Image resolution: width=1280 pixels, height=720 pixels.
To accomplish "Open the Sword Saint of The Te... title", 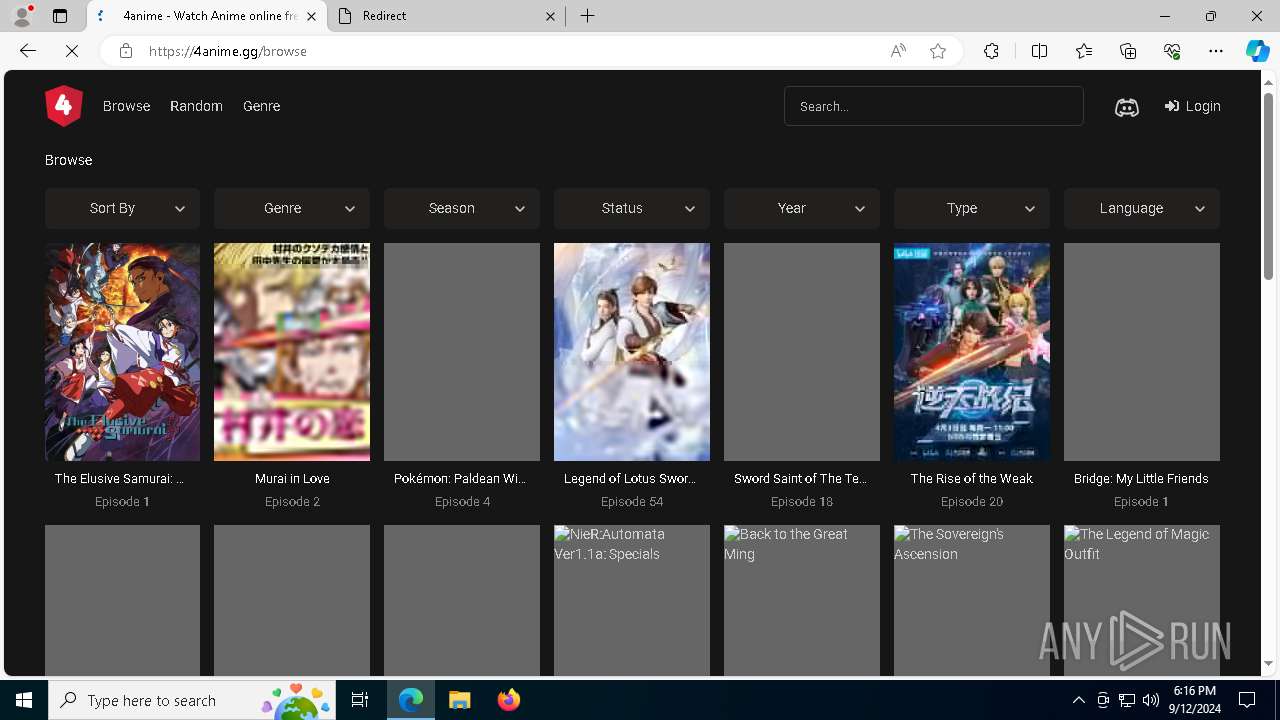I will [801, 479].
